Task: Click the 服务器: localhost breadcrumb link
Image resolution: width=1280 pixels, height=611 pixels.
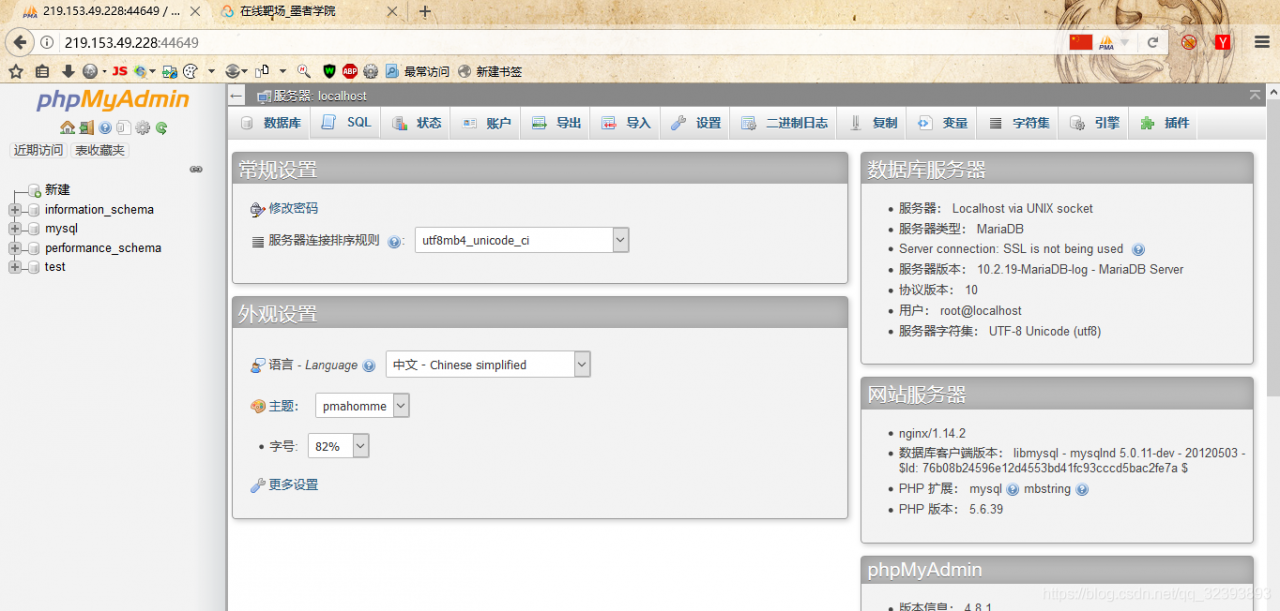Action: 320,96
